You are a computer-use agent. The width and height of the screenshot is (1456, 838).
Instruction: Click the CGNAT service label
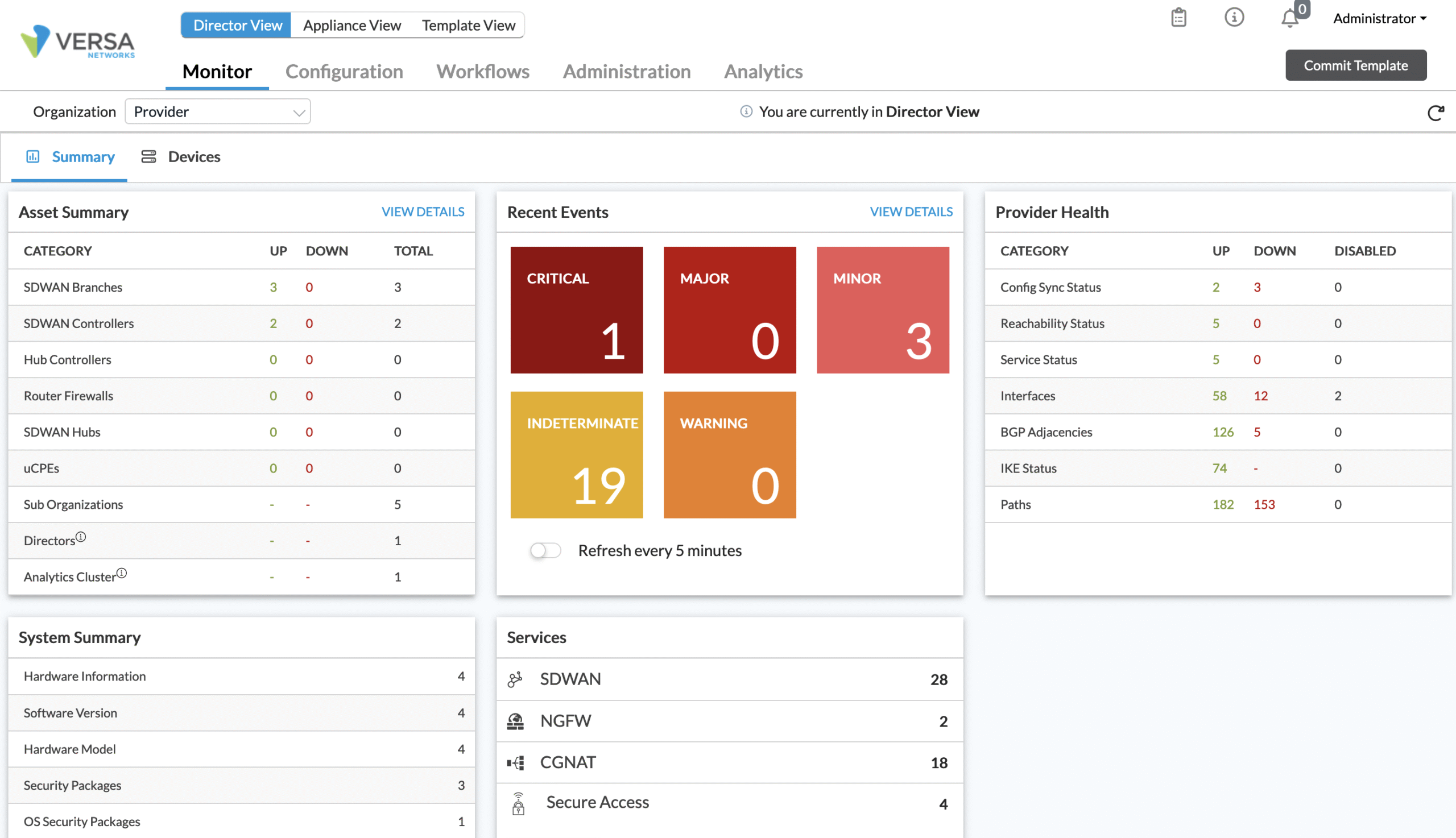tap(568, 762)
